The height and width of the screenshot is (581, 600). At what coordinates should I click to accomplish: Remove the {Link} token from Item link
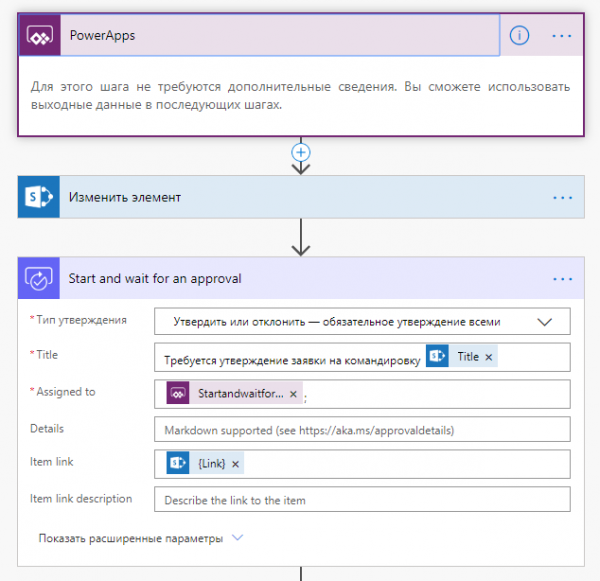click(237, 463)
